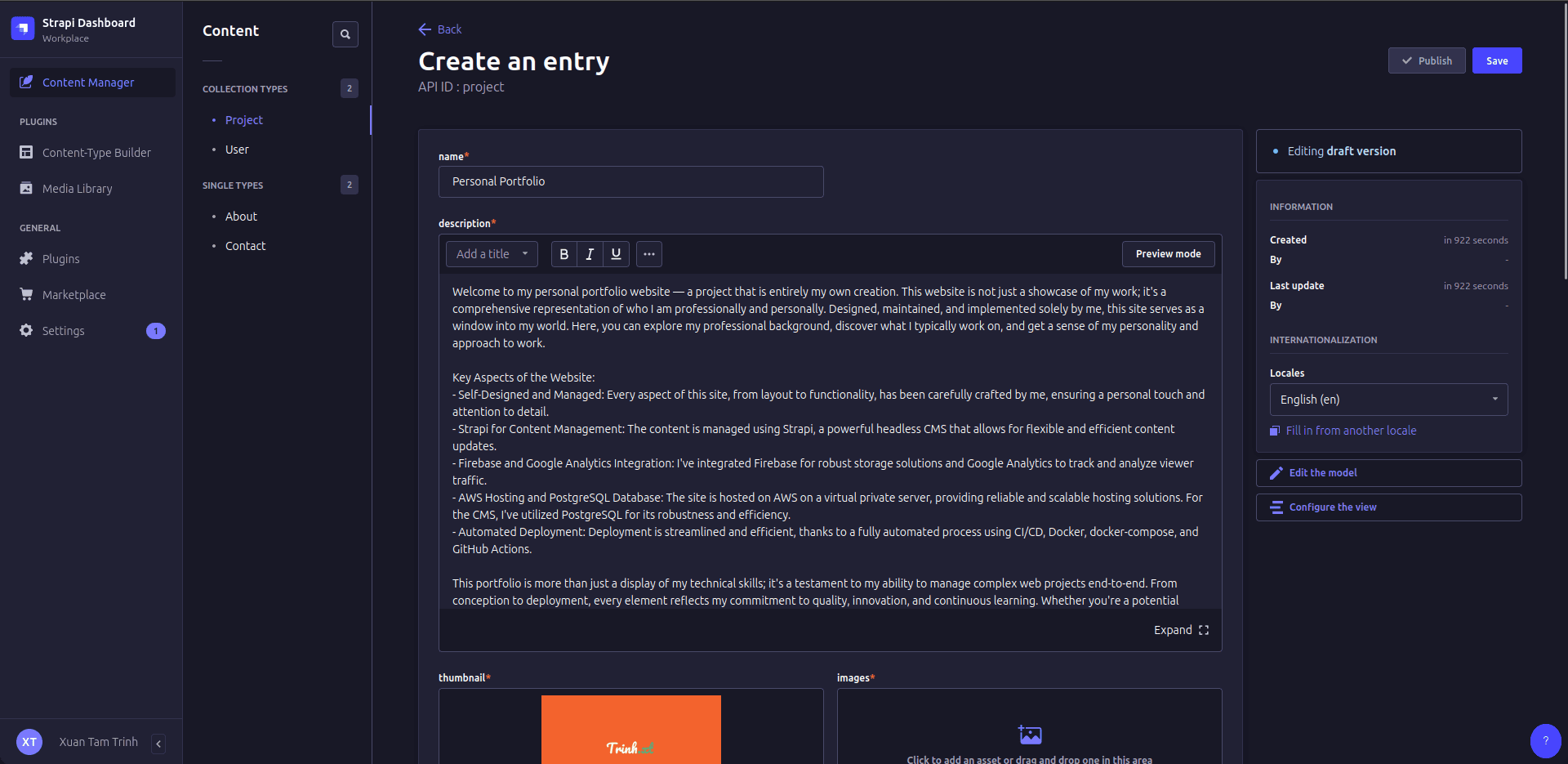
Task: Click the API ID : project text
Action: click(x=461, y=87)
